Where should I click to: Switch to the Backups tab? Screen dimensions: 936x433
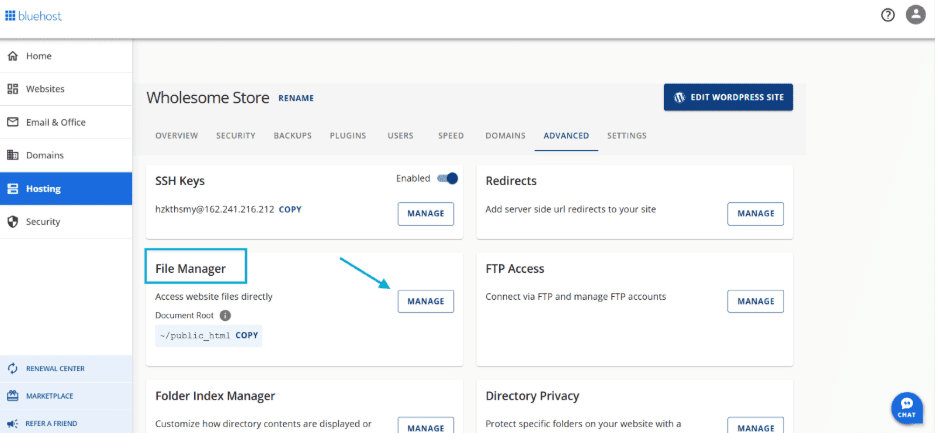[x=292, y=136]
